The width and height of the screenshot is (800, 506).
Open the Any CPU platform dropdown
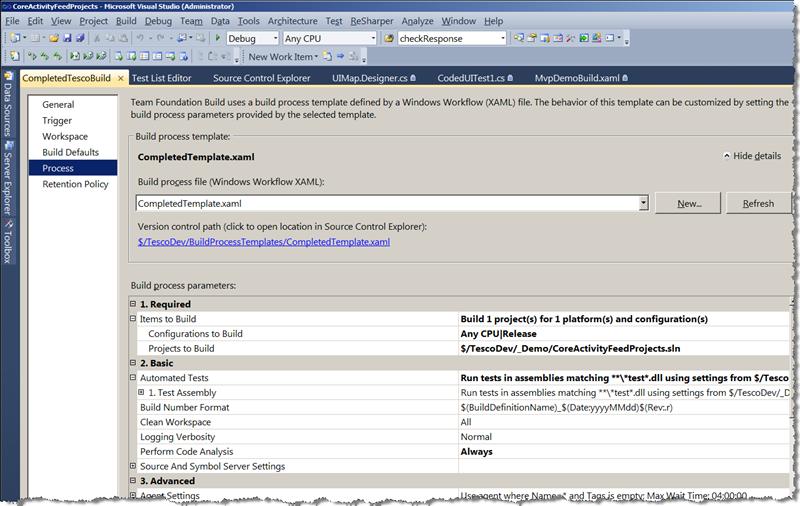click(373, 38)
